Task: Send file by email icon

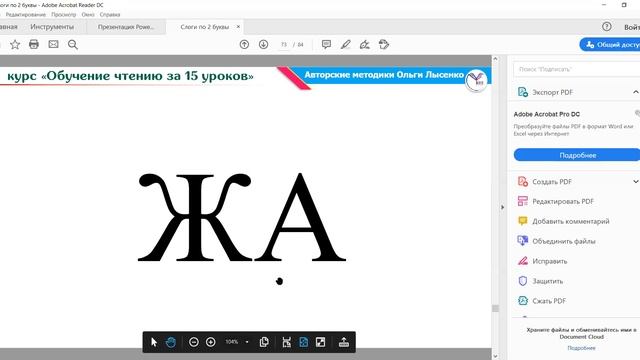Action: [x=53, y=44]
